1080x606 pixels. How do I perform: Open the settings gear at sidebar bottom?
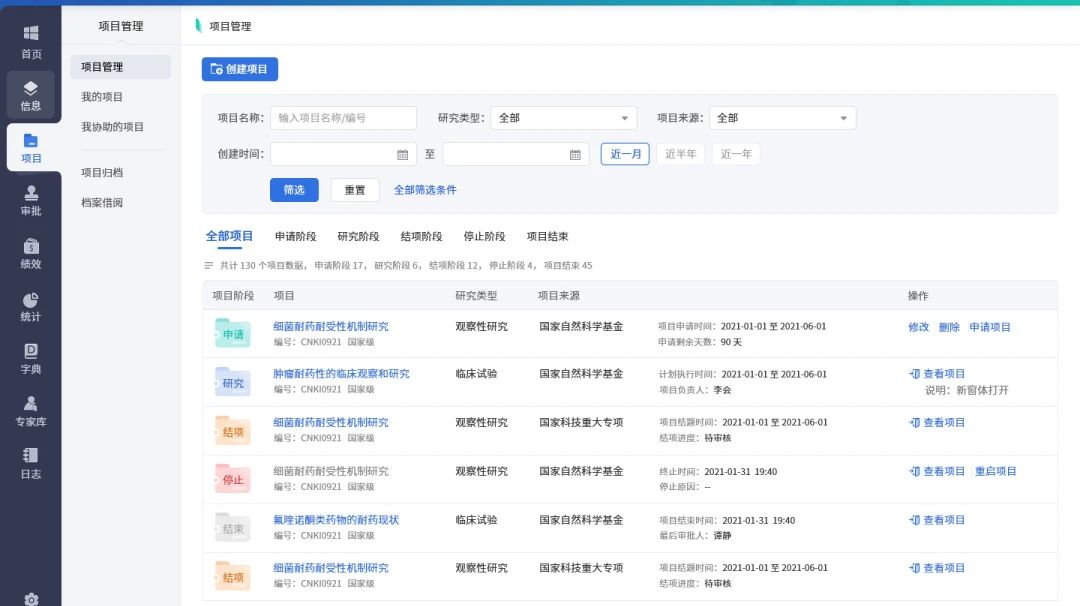point(31,598)
